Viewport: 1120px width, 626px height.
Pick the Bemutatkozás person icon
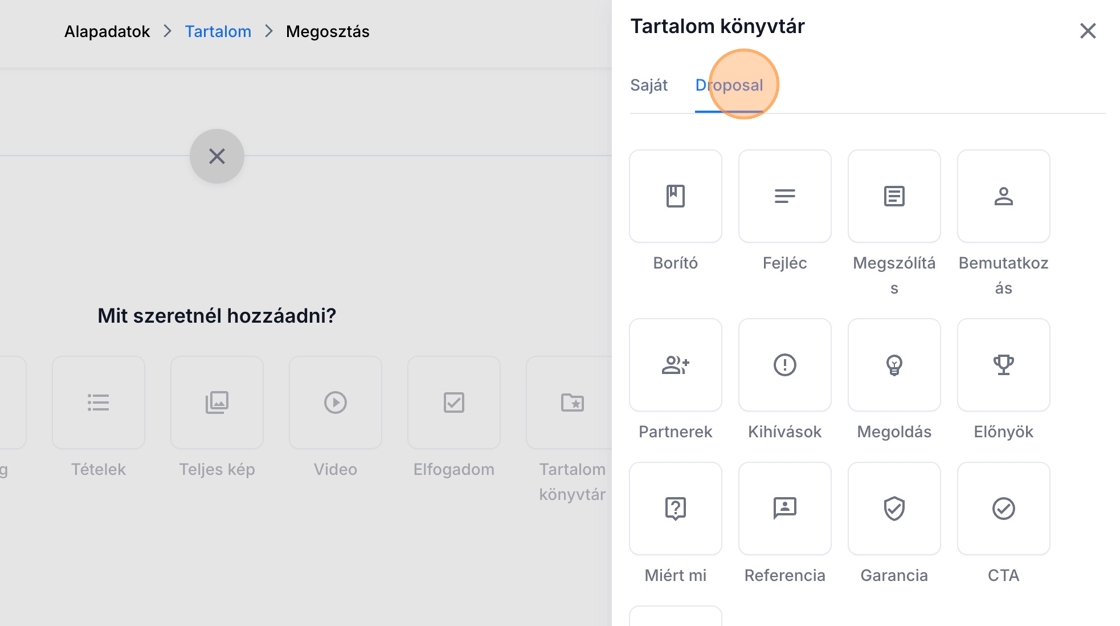pos(1003,196)
